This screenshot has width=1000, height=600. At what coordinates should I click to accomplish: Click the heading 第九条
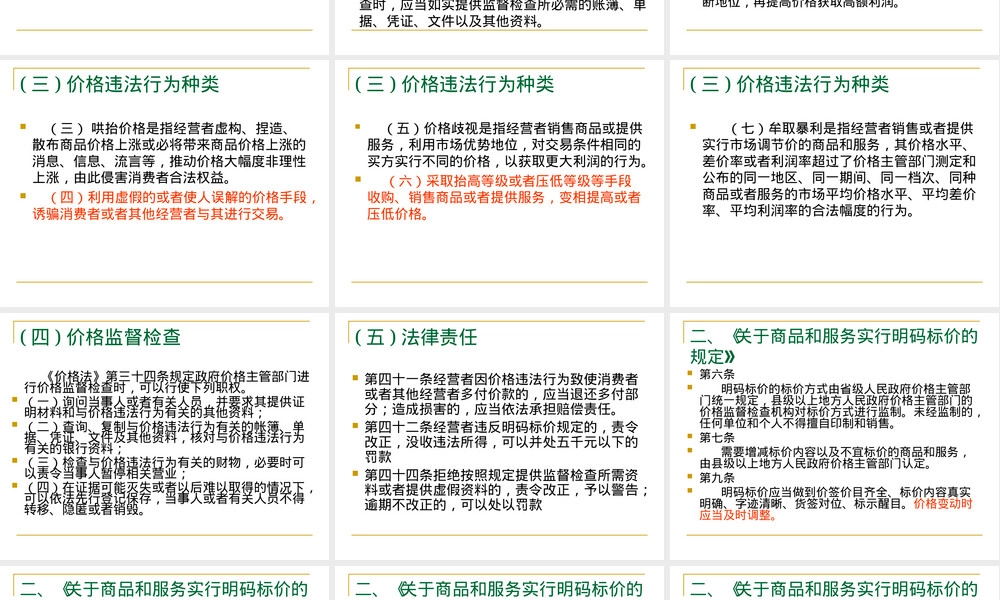click(x=717, y=478)
